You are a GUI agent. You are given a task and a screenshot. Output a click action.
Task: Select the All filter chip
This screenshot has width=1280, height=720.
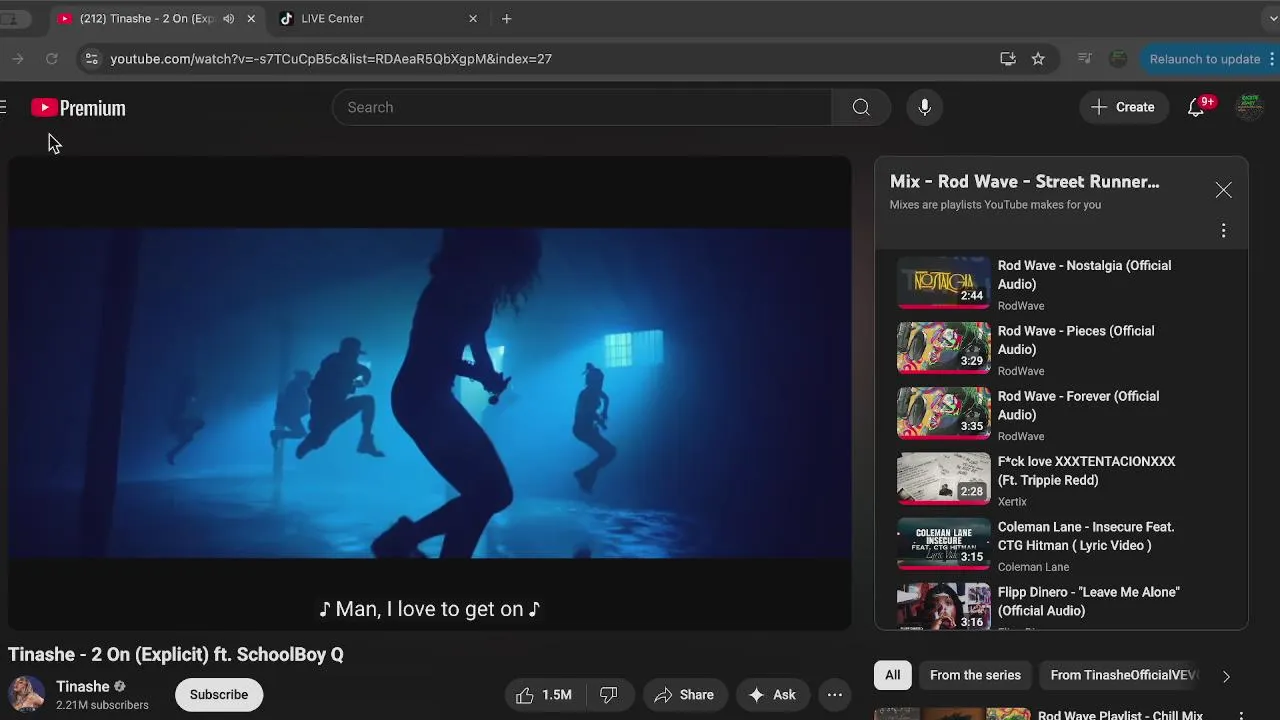(x=893, y=675)
